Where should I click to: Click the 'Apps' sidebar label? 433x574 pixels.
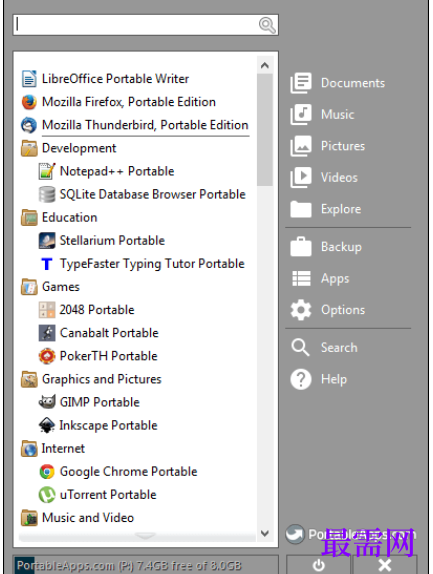coord(335,279)
